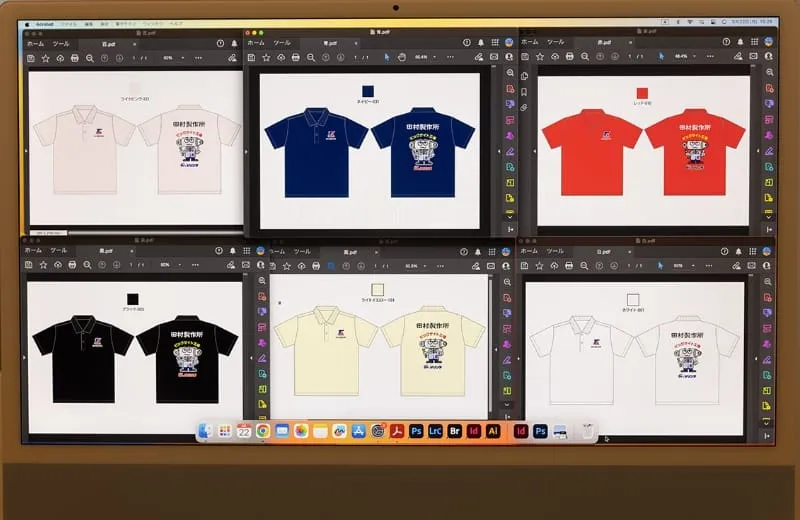
Task: Click the navy color swatch above the shirts
Action: (x=368, y=91)
